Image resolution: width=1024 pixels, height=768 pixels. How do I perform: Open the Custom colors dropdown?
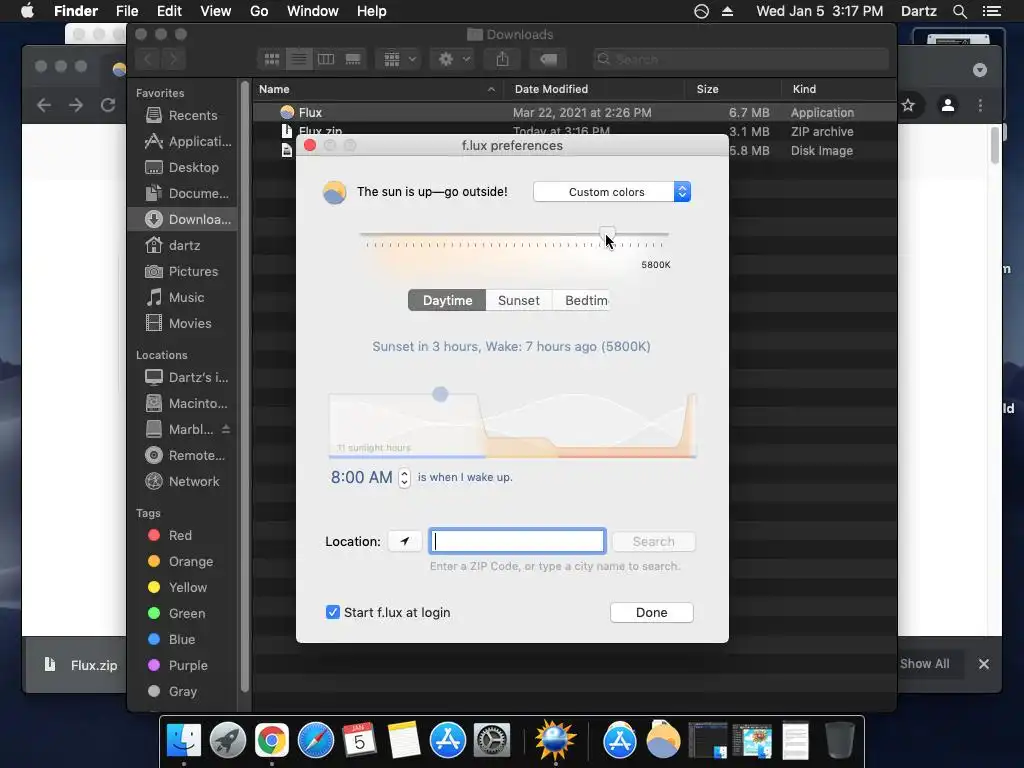(612, 192)
